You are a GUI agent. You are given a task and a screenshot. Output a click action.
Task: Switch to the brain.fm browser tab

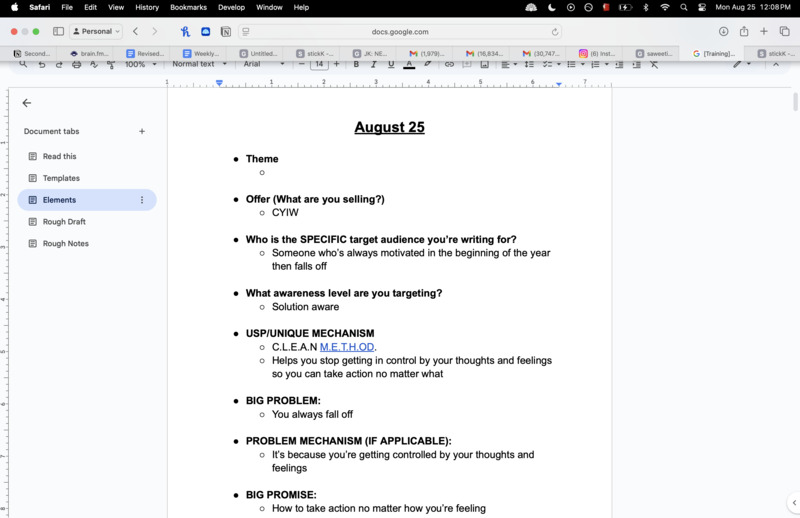click(89, 54)
